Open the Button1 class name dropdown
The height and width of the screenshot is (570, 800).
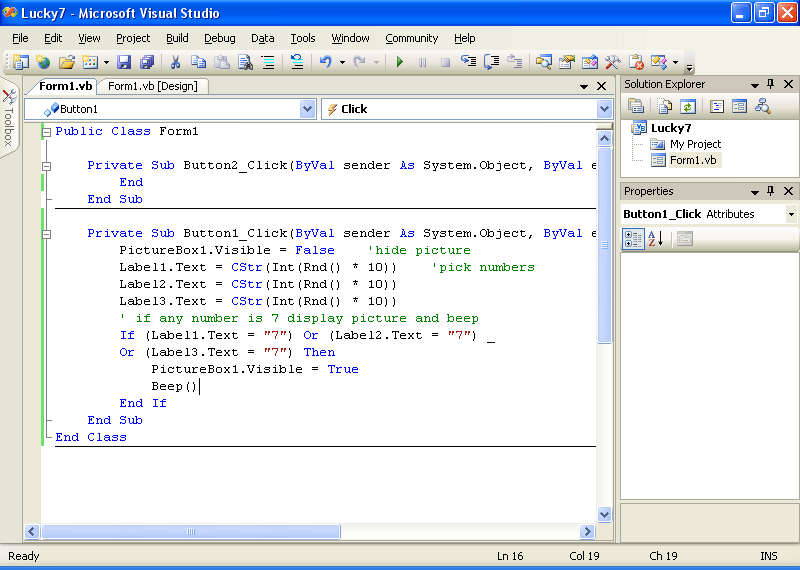307,109
